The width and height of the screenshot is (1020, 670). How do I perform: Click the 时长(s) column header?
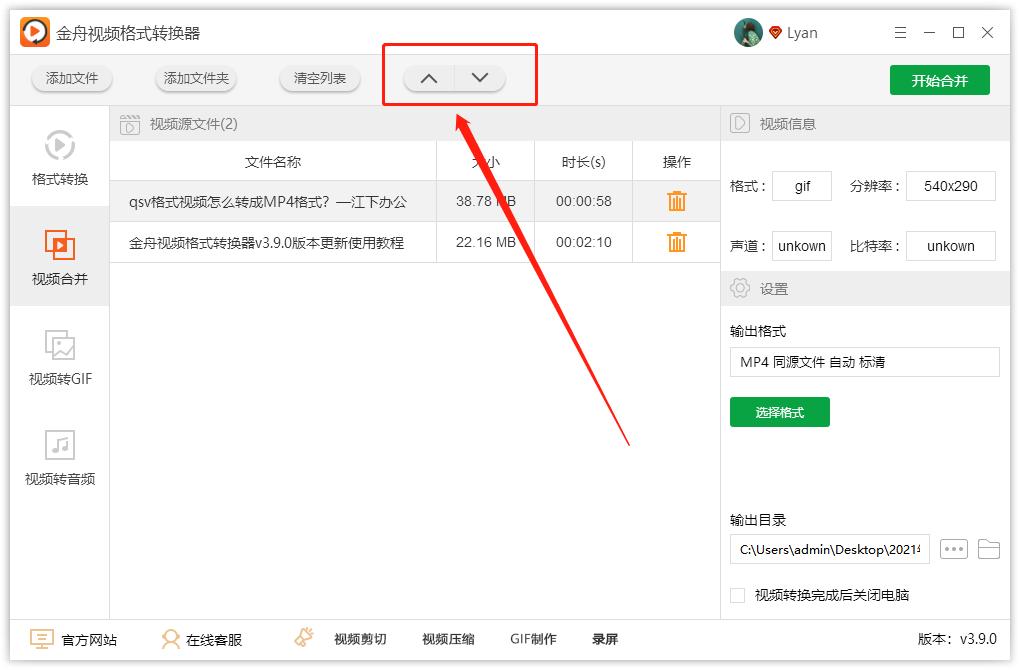[x=583, y=161]
